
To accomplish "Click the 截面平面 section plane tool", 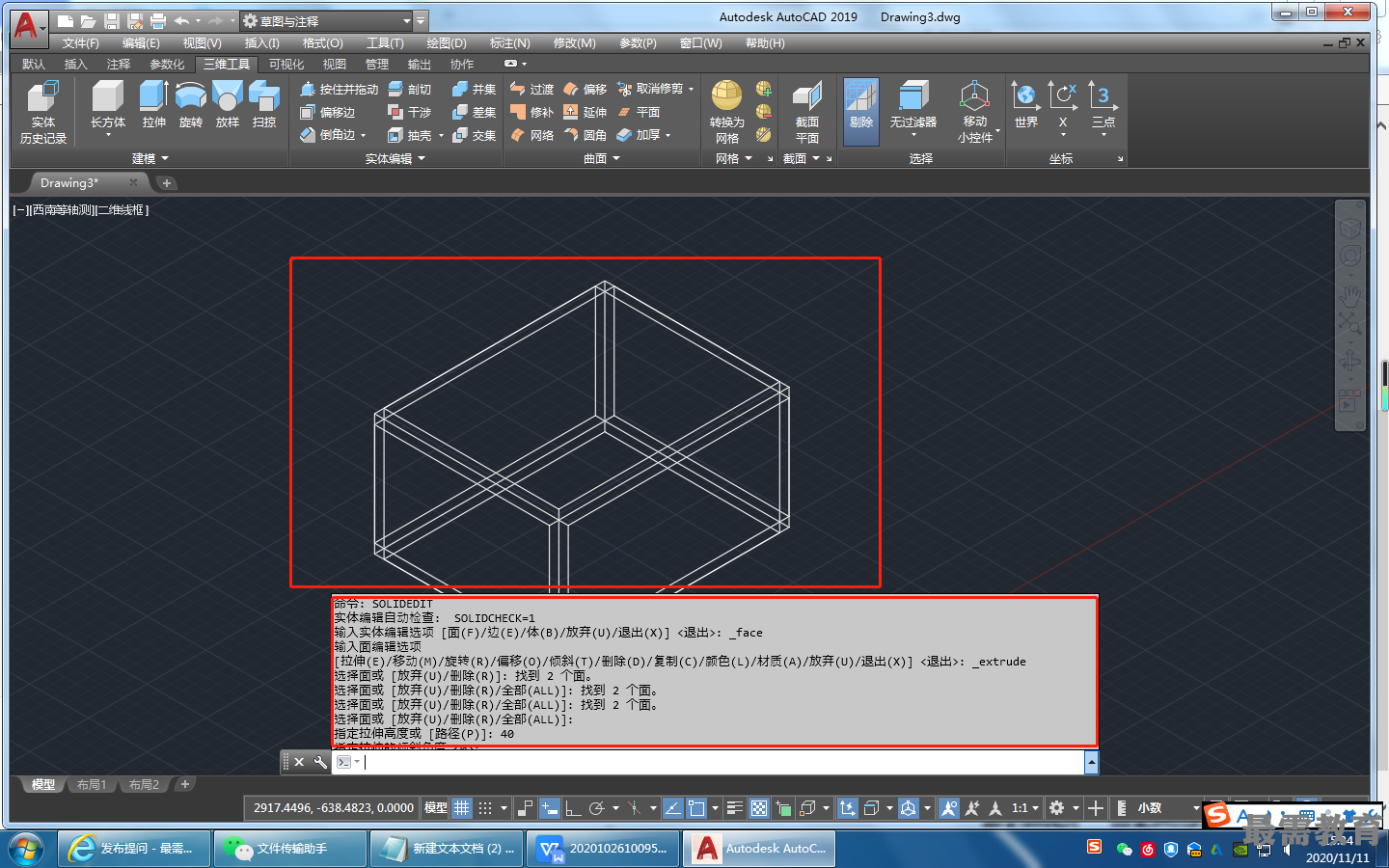I will 806,112.
